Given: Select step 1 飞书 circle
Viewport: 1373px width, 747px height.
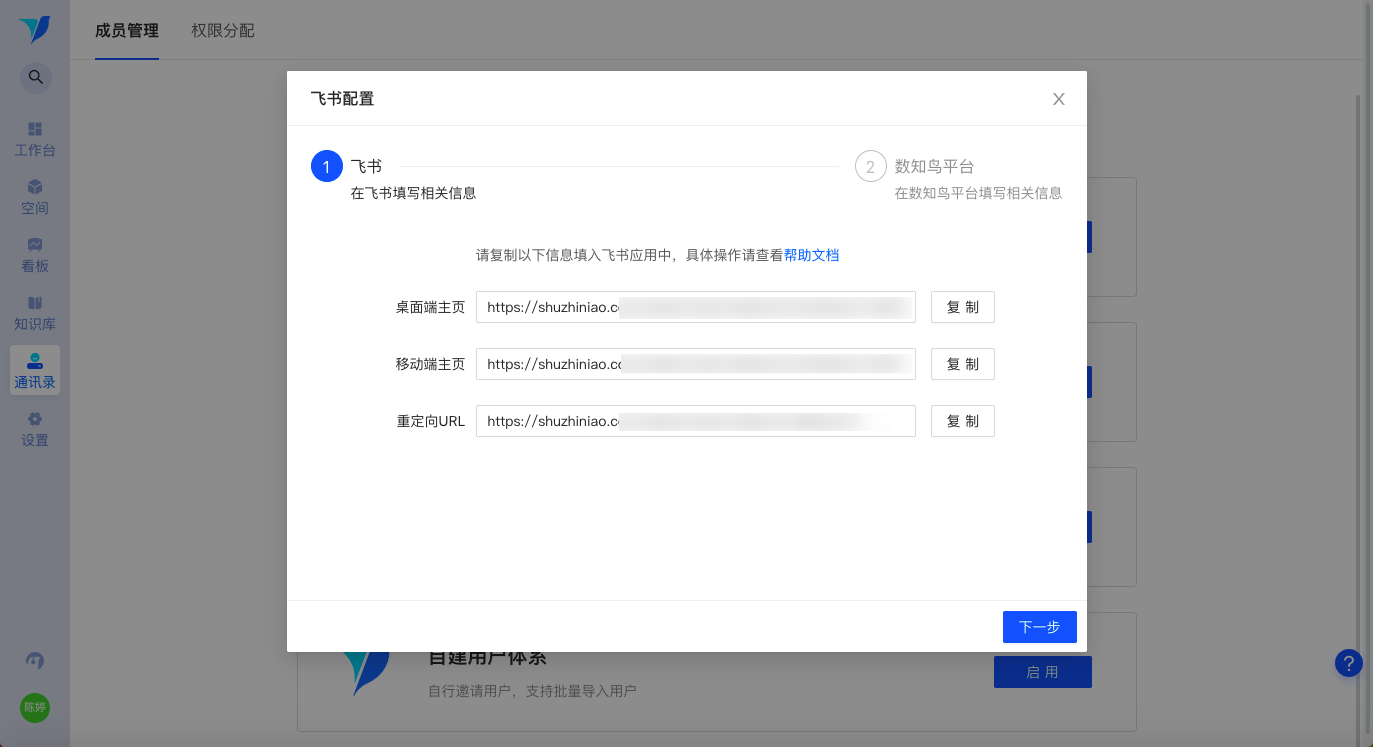Looking at the screenshot, I should coord(327,166).
